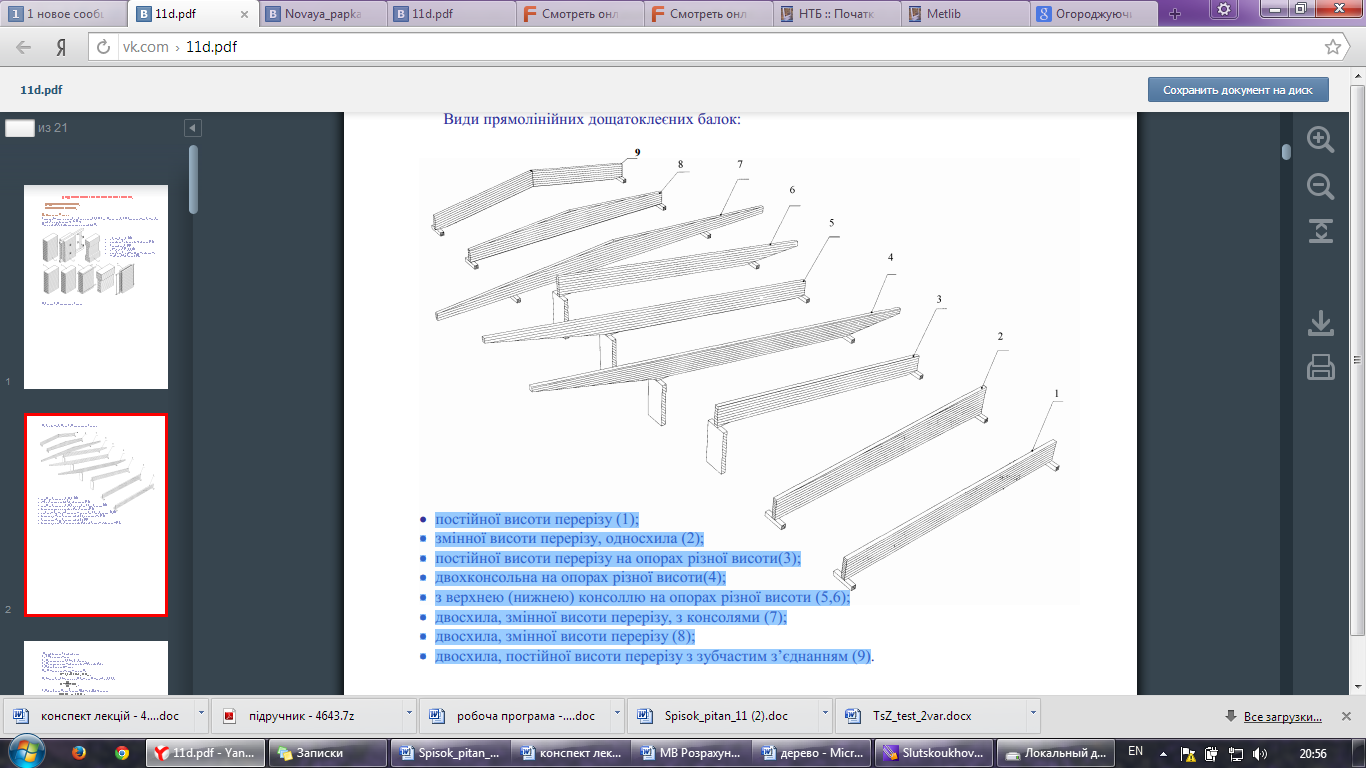Click the zoom in magnifier icon

point(1320,140)
